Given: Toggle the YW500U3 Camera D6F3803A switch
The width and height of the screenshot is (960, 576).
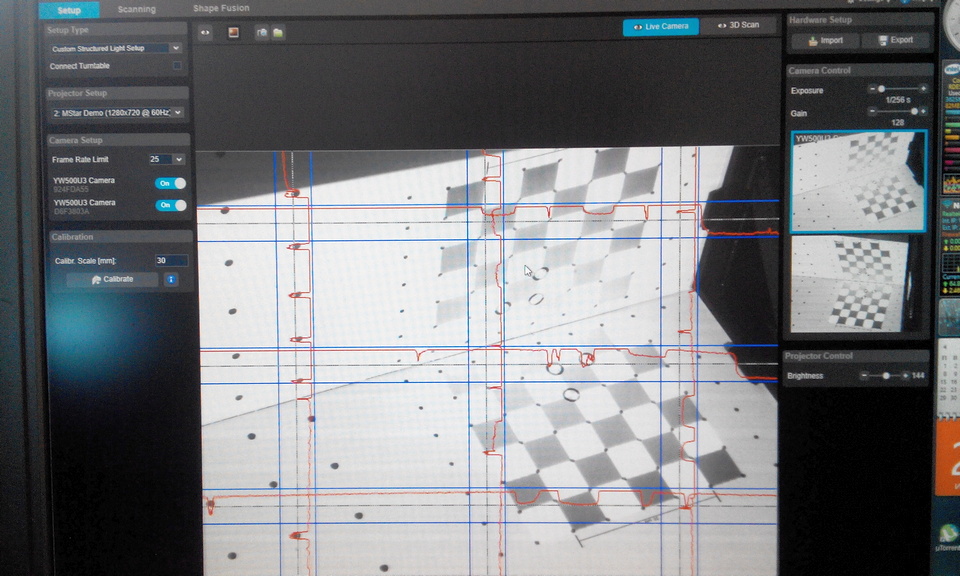Looking at the screenshot, I should (170, 205).
